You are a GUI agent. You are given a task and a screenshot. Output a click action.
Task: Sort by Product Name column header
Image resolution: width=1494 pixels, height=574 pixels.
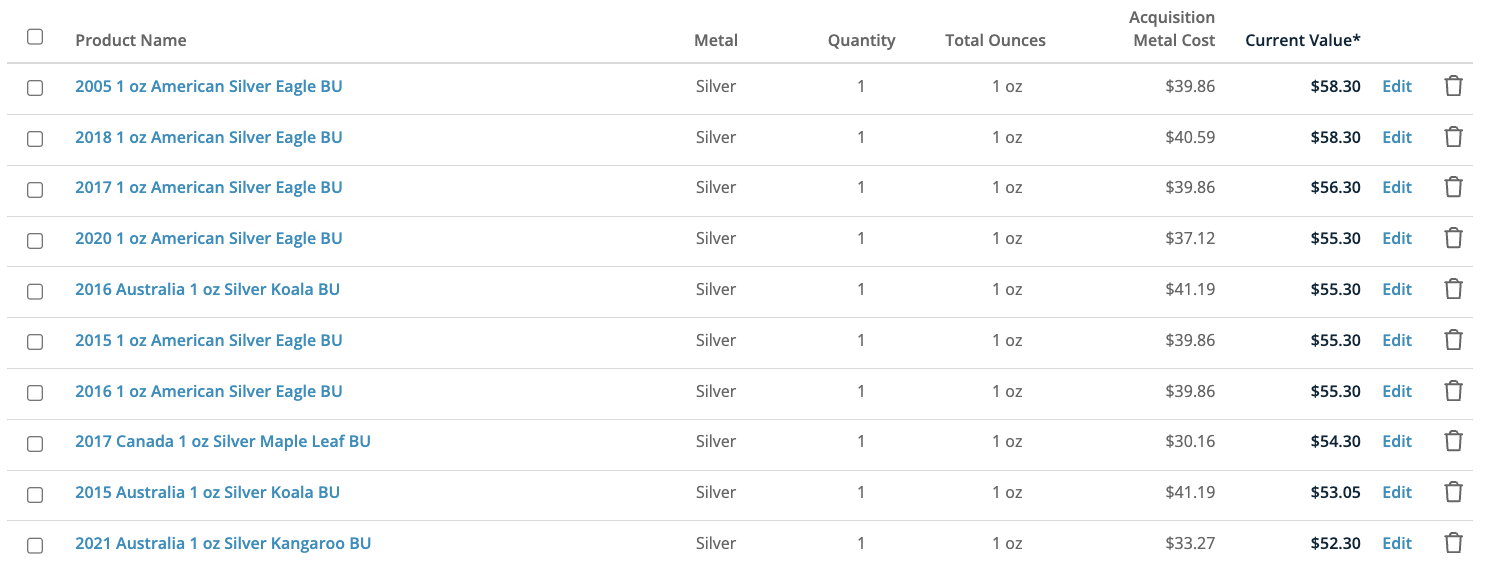131,40
